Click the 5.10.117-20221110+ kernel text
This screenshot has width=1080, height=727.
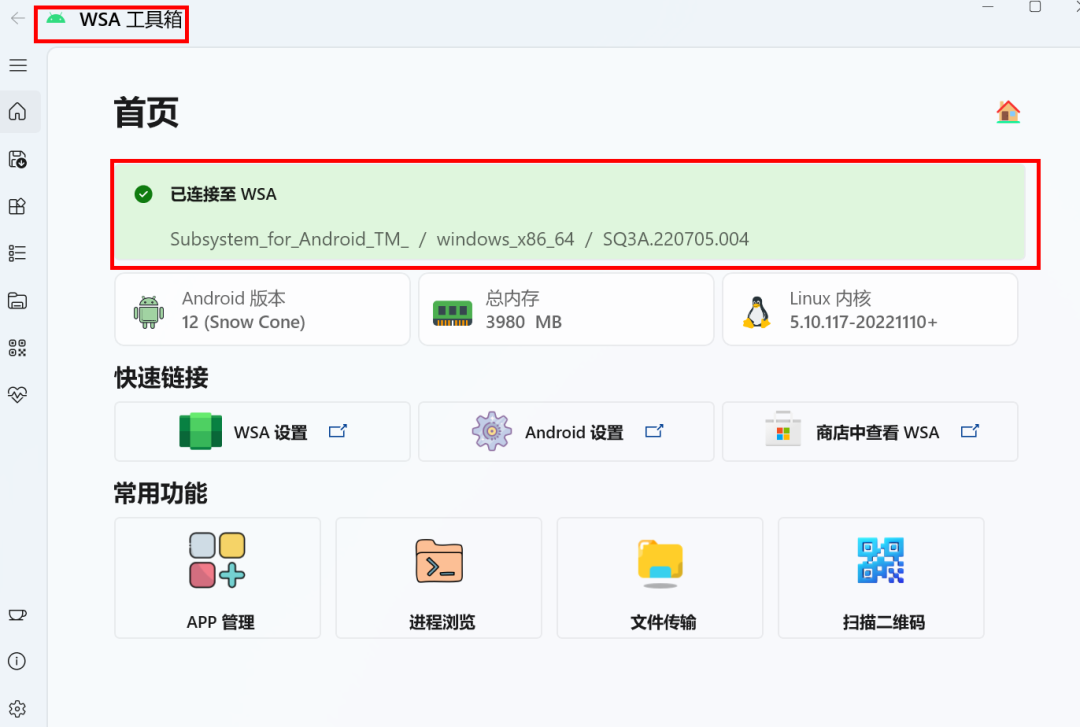click(863, 322)
